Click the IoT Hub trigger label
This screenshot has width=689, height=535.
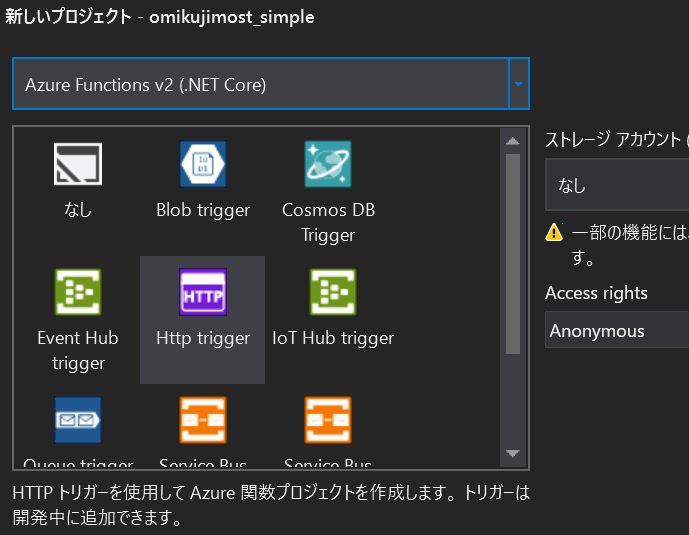333,338
